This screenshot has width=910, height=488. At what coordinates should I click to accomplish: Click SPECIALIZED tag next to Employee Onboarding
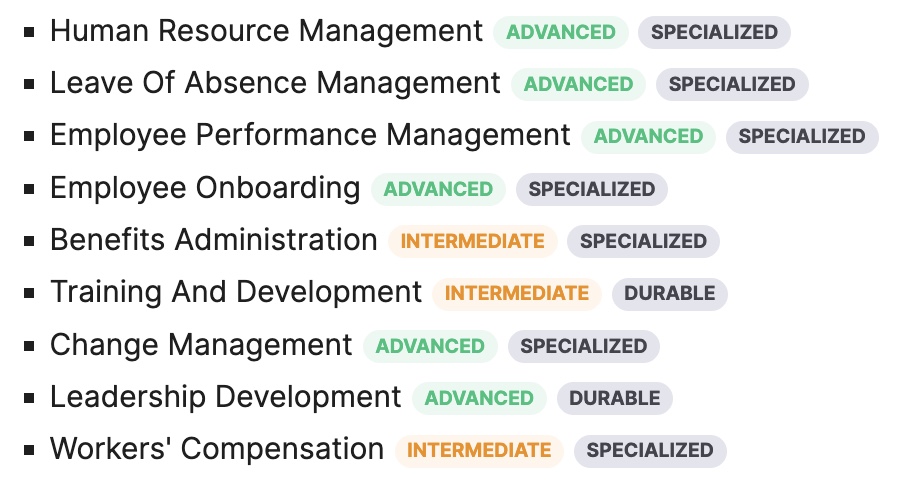point(592,189)
